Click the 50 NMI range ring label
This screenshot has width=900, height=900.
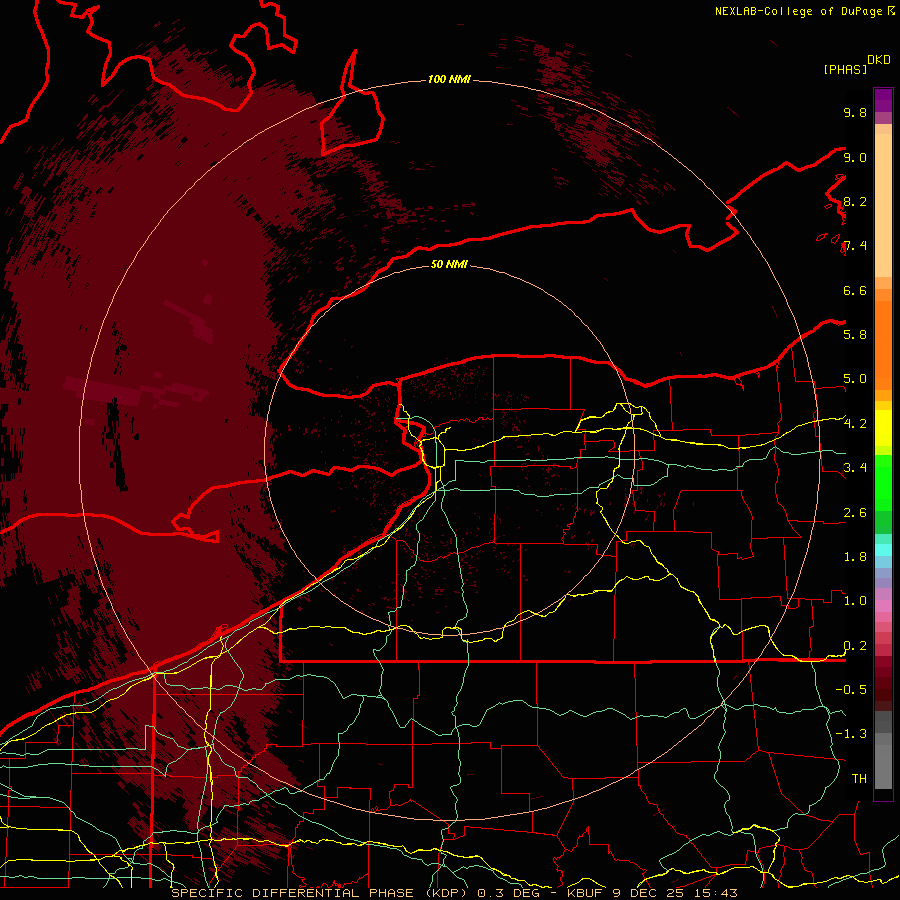pyautogui.click(x=449, y=264)
